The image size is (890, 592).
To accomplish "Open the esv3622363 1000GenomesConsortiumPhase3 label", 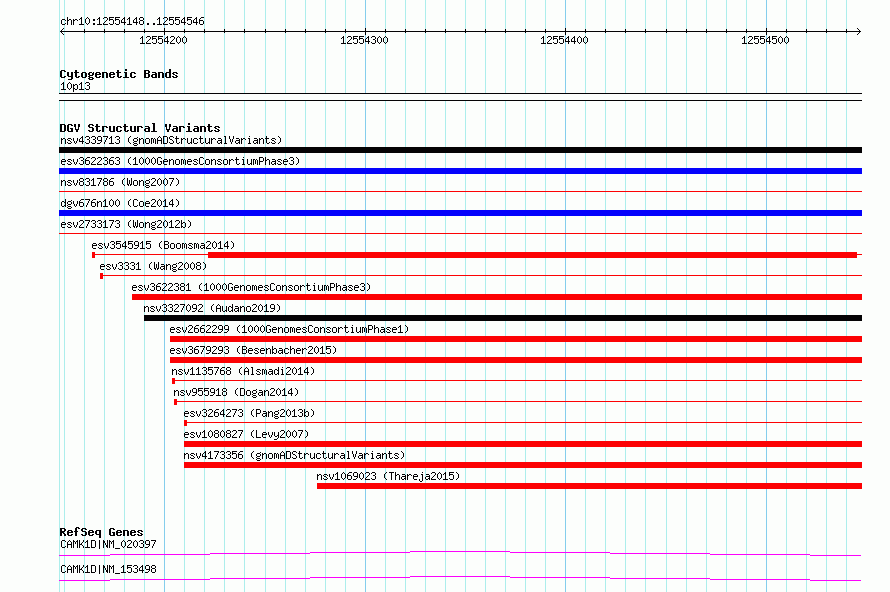I will click(180, 161).
